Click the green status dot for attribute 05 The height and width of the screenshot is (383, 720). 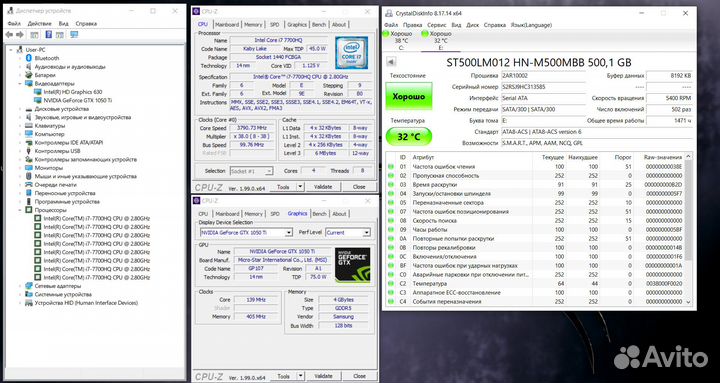[x=391, y=203]
